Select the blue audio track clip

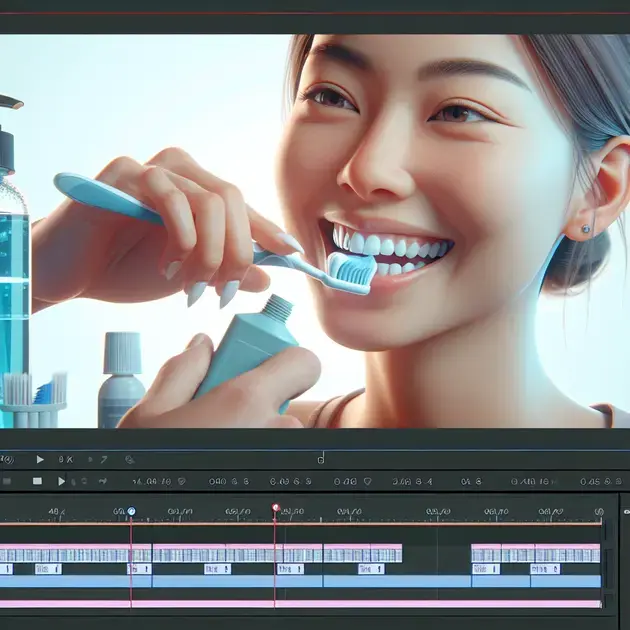click(300, 581)
